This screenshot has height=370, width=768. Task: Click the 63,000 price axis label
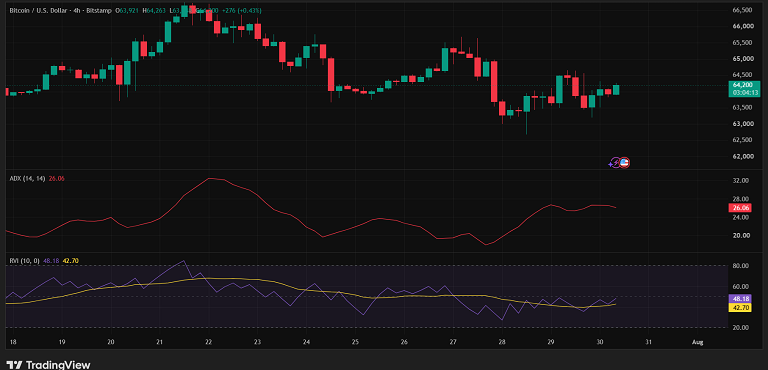tap(743, 124)
